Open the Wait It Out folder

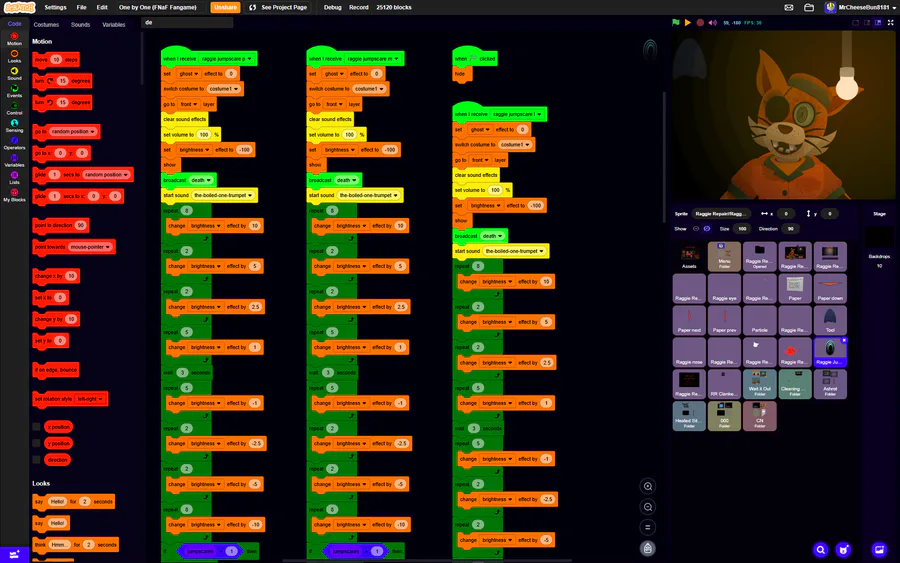click(759, 384)
